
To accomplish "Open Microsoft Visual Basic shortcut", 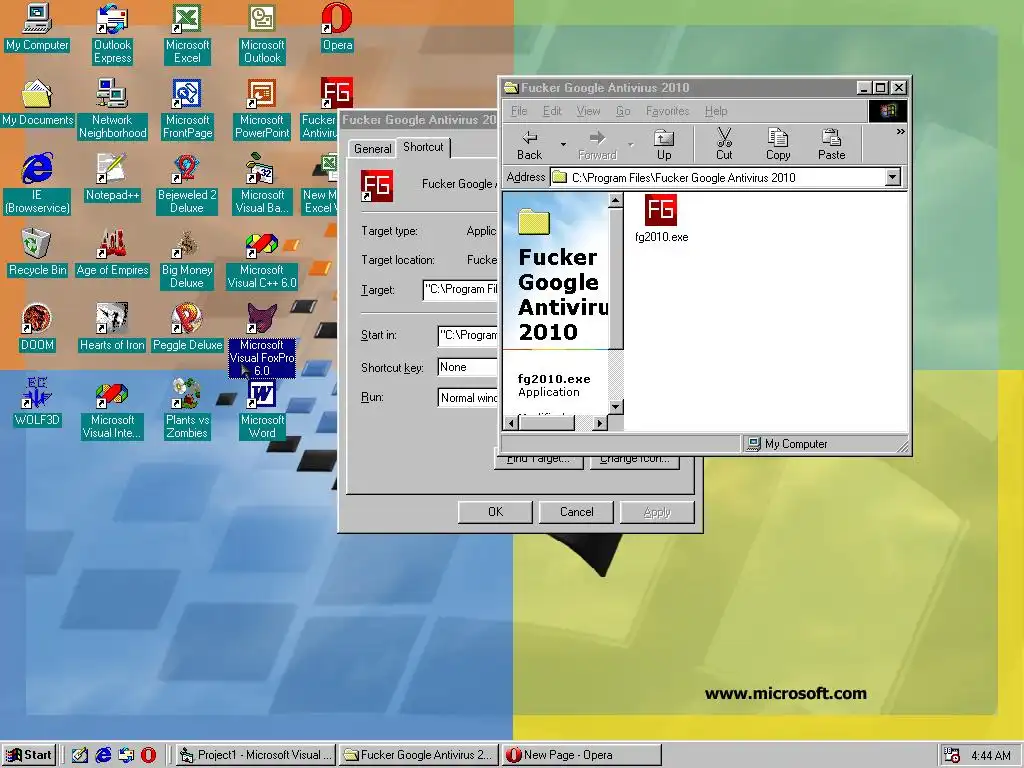I will [262, 184].
